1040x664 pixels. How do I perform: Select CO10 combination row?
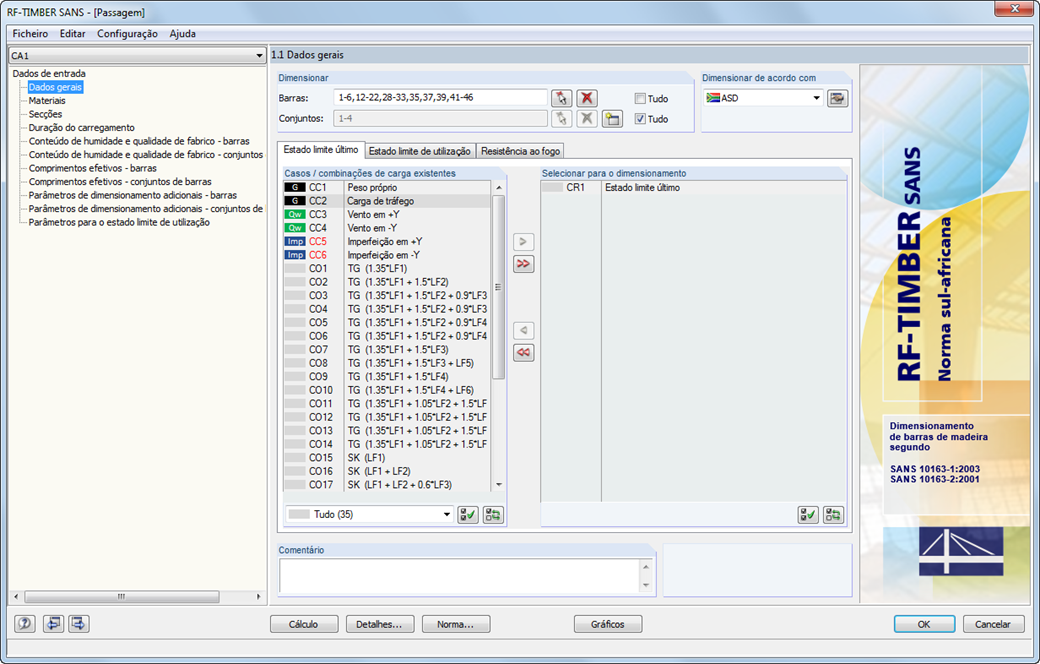click(387, 390)
